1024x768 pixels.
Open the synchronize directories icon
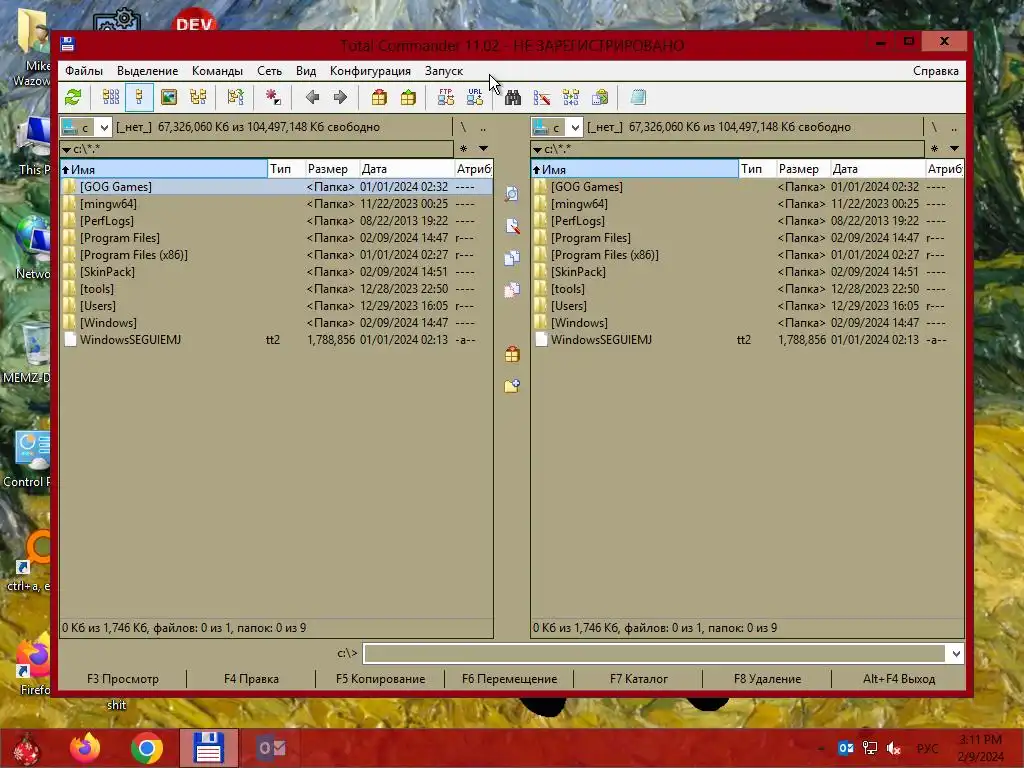pos(571,97)
